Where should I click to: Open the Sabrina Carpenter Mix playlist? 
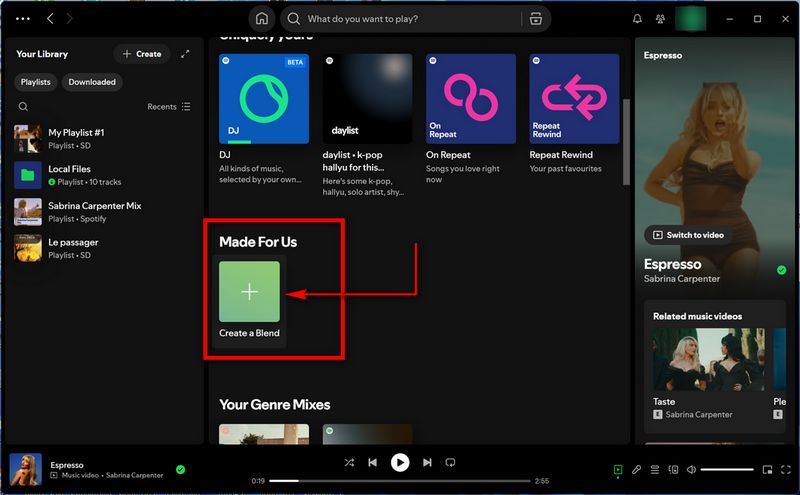click(104, 212)
